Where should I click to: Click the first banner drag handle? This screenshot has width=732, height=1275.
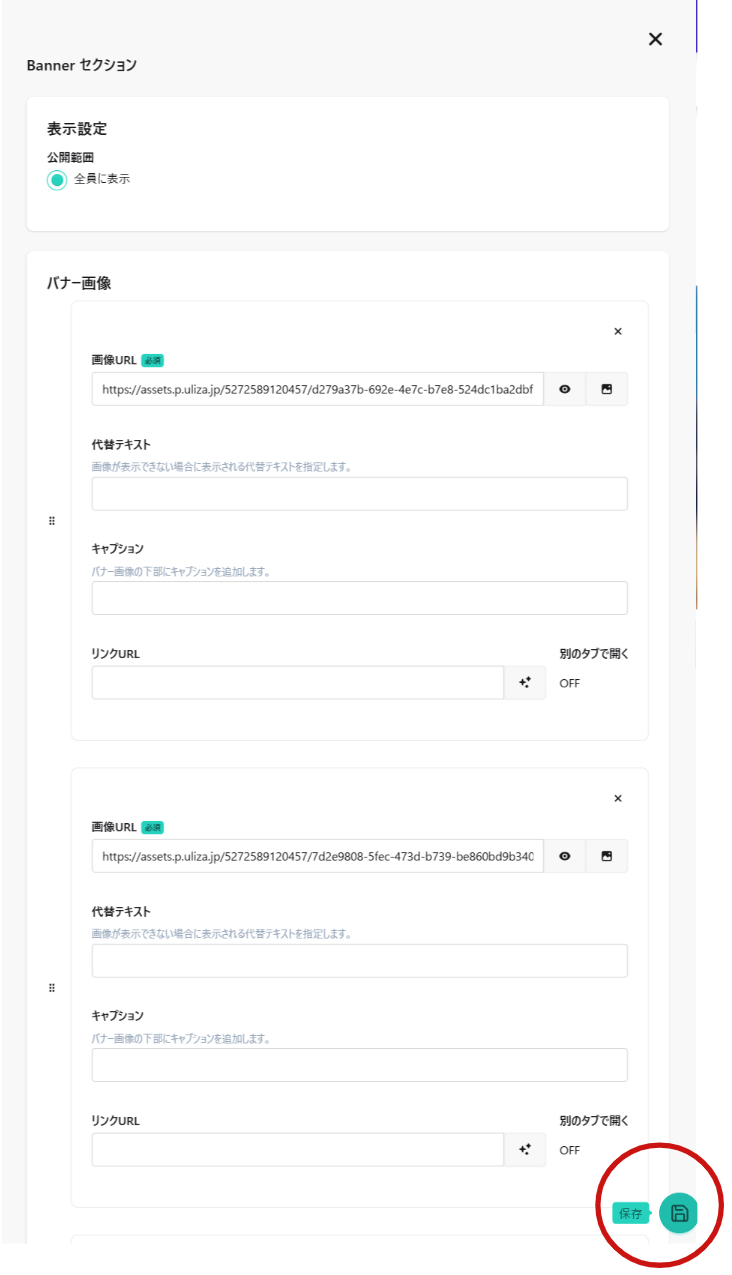click(x=52, y=521)
